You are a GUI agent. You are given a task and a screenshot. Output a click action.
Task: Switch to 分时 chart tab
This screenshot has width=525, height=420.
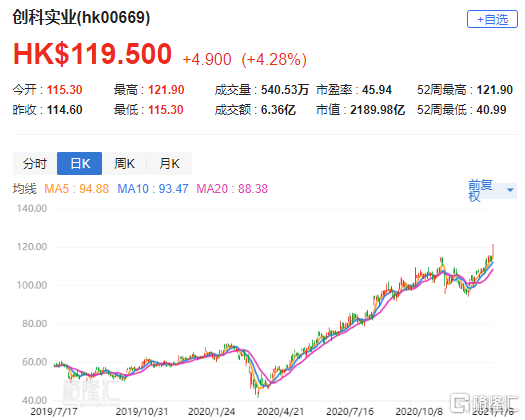(35, 163)
